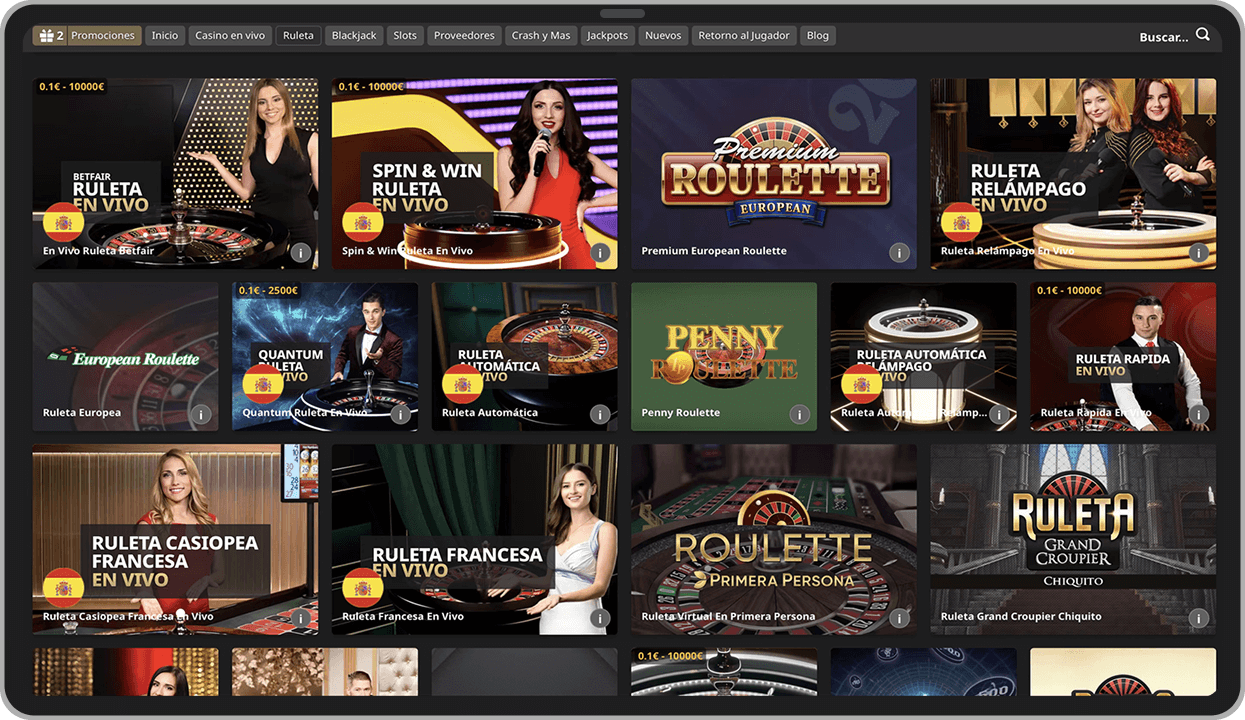Click info icon on Ruleta Francesa En Vivo
1245x720 pixels.
point(600,618)
